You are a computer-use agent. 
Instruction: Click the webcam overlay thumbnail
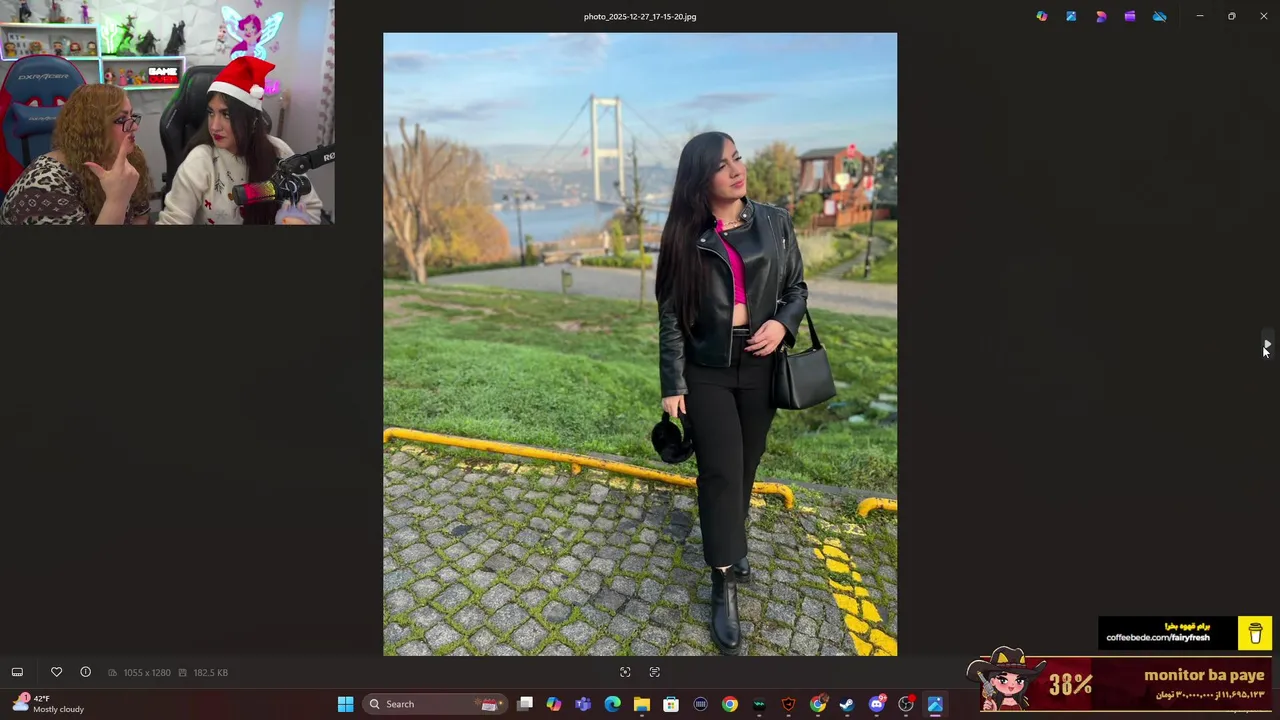pos(167,112)
